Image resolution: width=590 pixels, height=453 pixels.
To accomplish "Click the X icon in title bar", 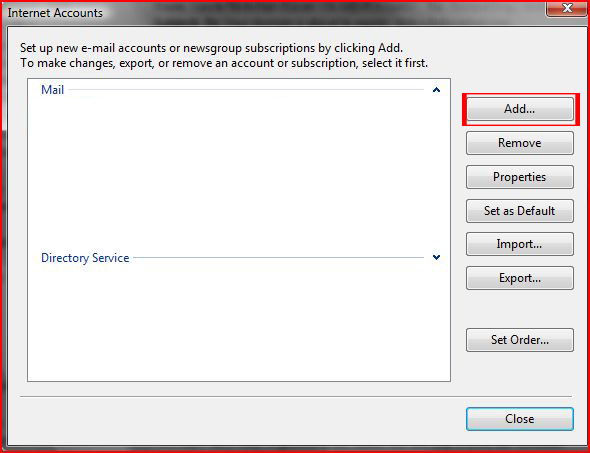I will (x=567, y=8).
